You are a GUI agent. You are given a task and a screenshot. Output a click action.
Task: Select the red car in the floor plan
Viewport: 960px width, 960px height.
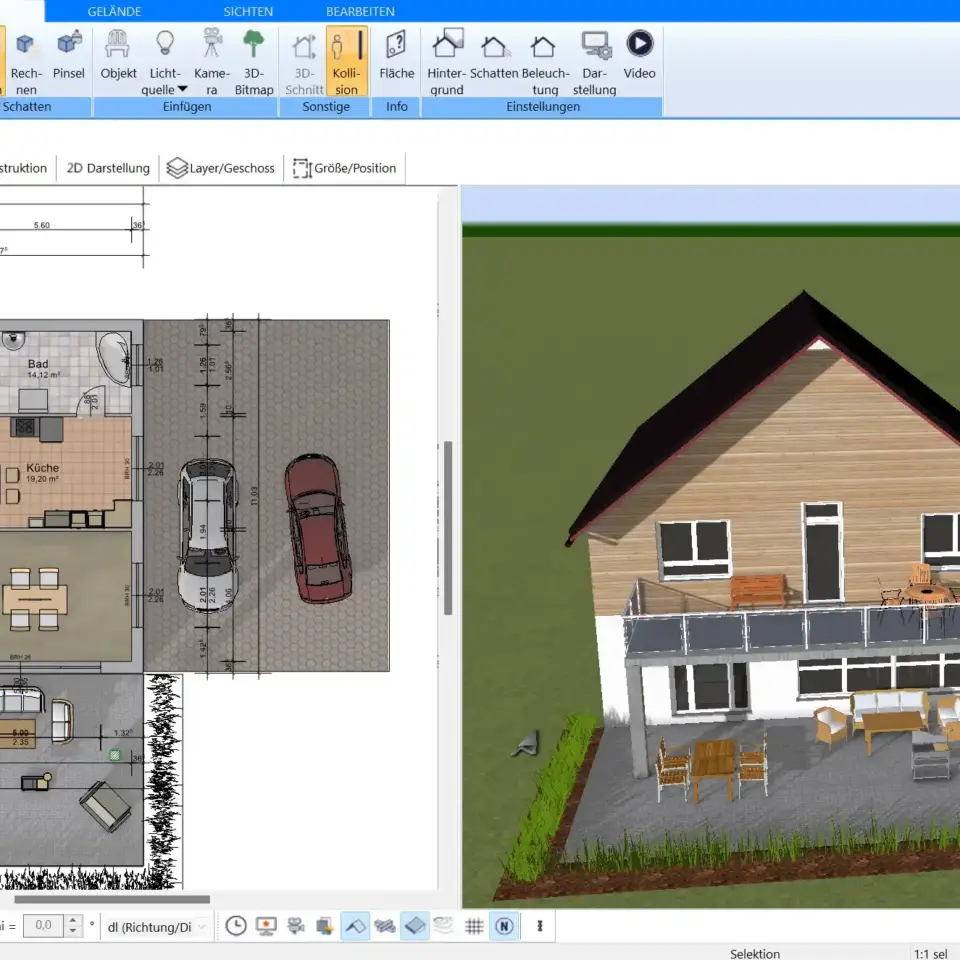click(x=318, y=528)
